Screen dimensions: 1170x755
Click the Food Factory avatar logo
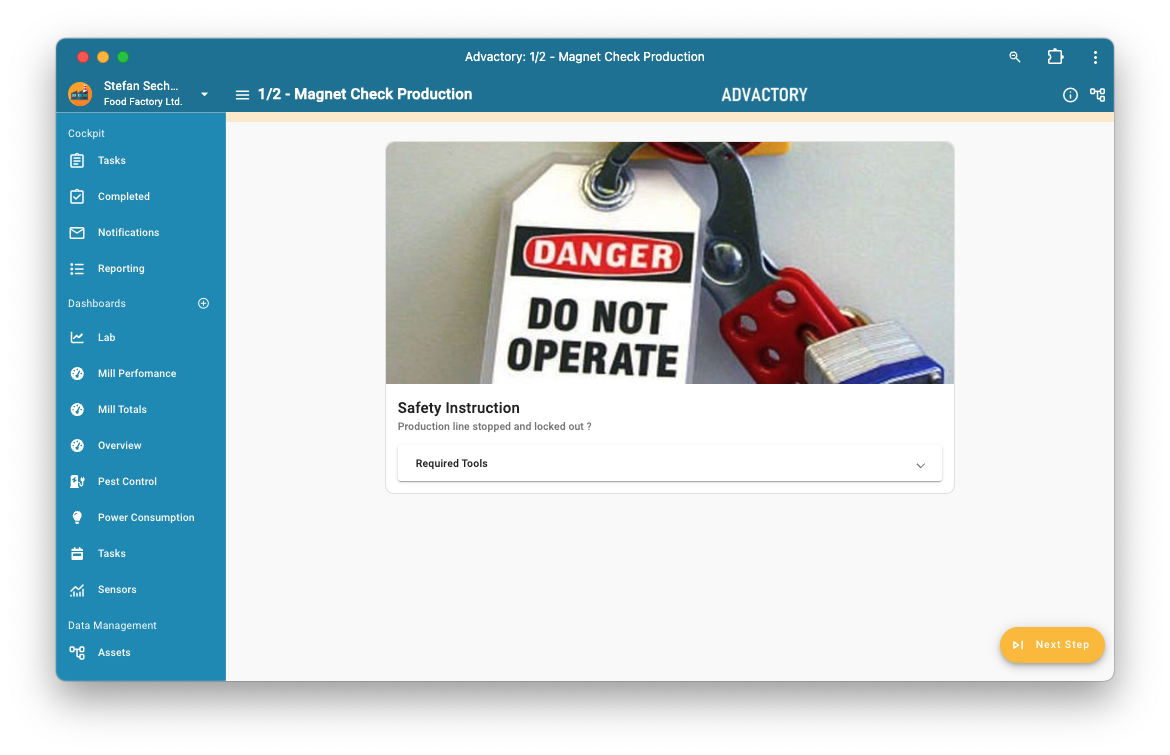80,94
